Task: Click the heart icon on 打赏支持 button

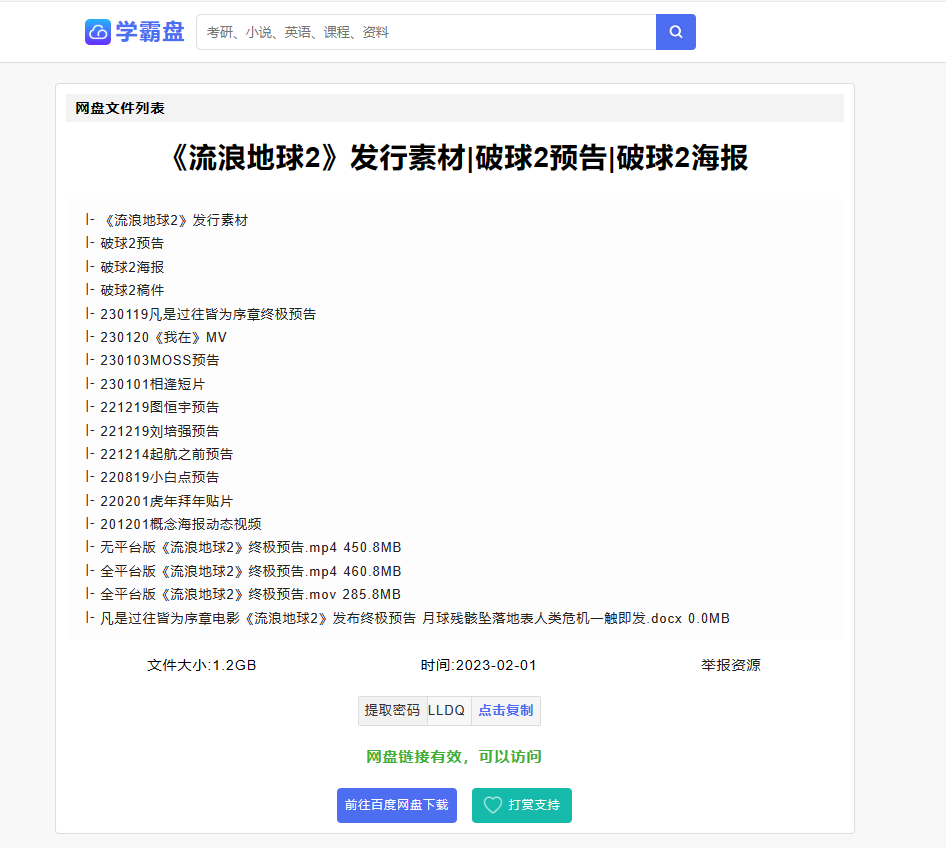Action: 492,805
